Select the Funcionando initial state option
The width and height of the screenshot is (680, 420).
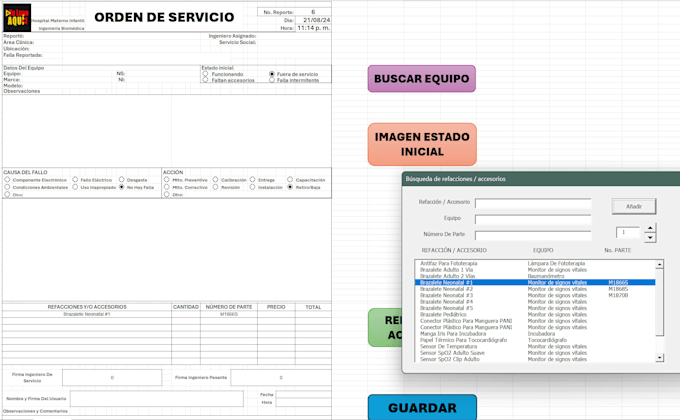coord(206,74)
